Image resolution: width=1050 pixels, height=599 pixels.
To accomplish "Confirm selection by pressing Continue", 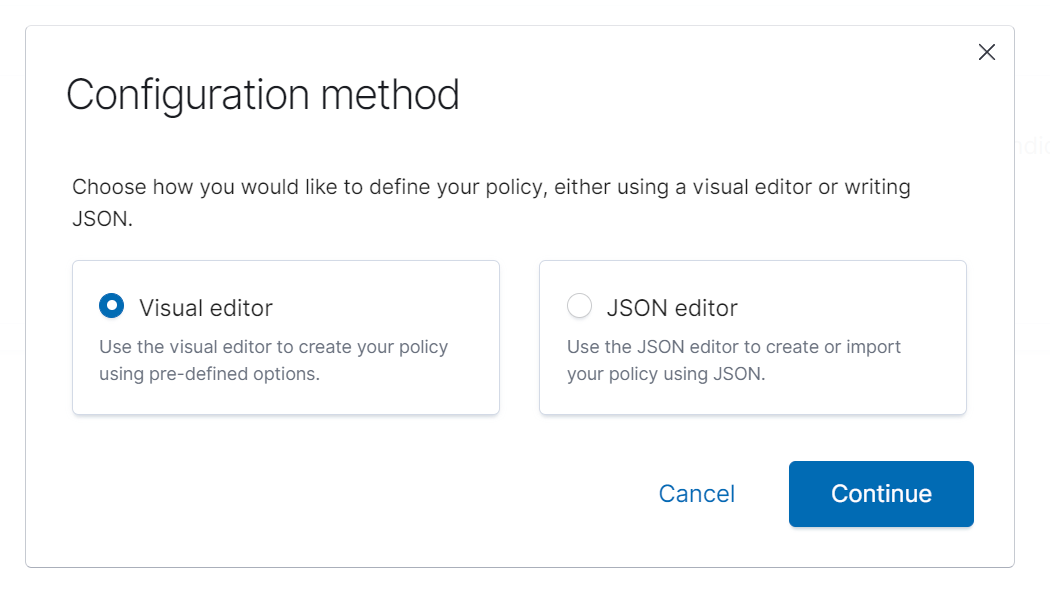I will [880, 493].
